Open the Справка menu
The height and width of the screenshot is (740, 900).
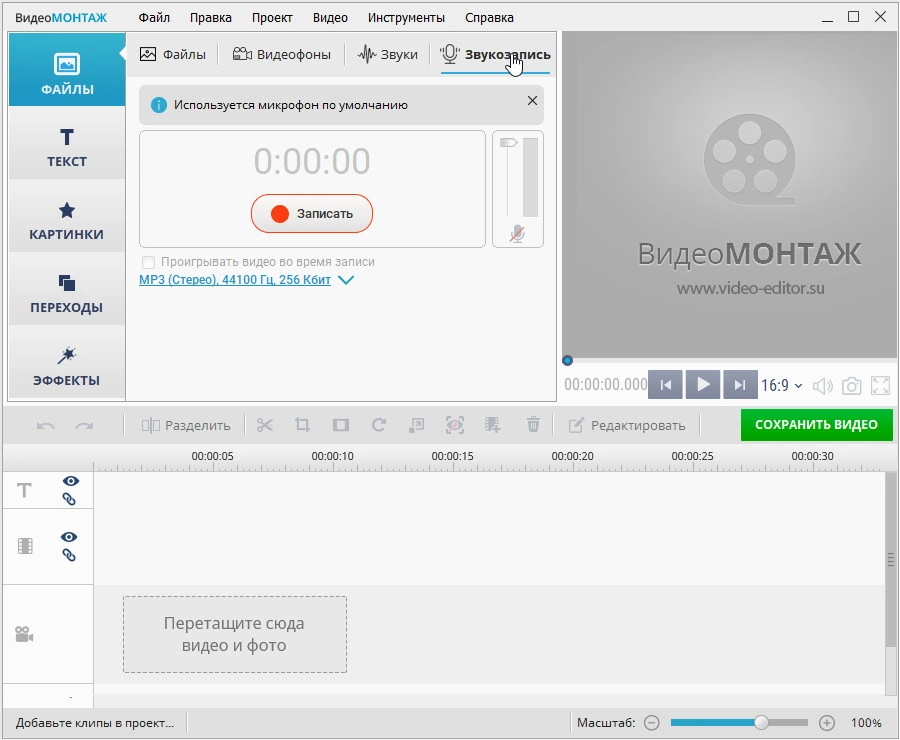(489, 18)
